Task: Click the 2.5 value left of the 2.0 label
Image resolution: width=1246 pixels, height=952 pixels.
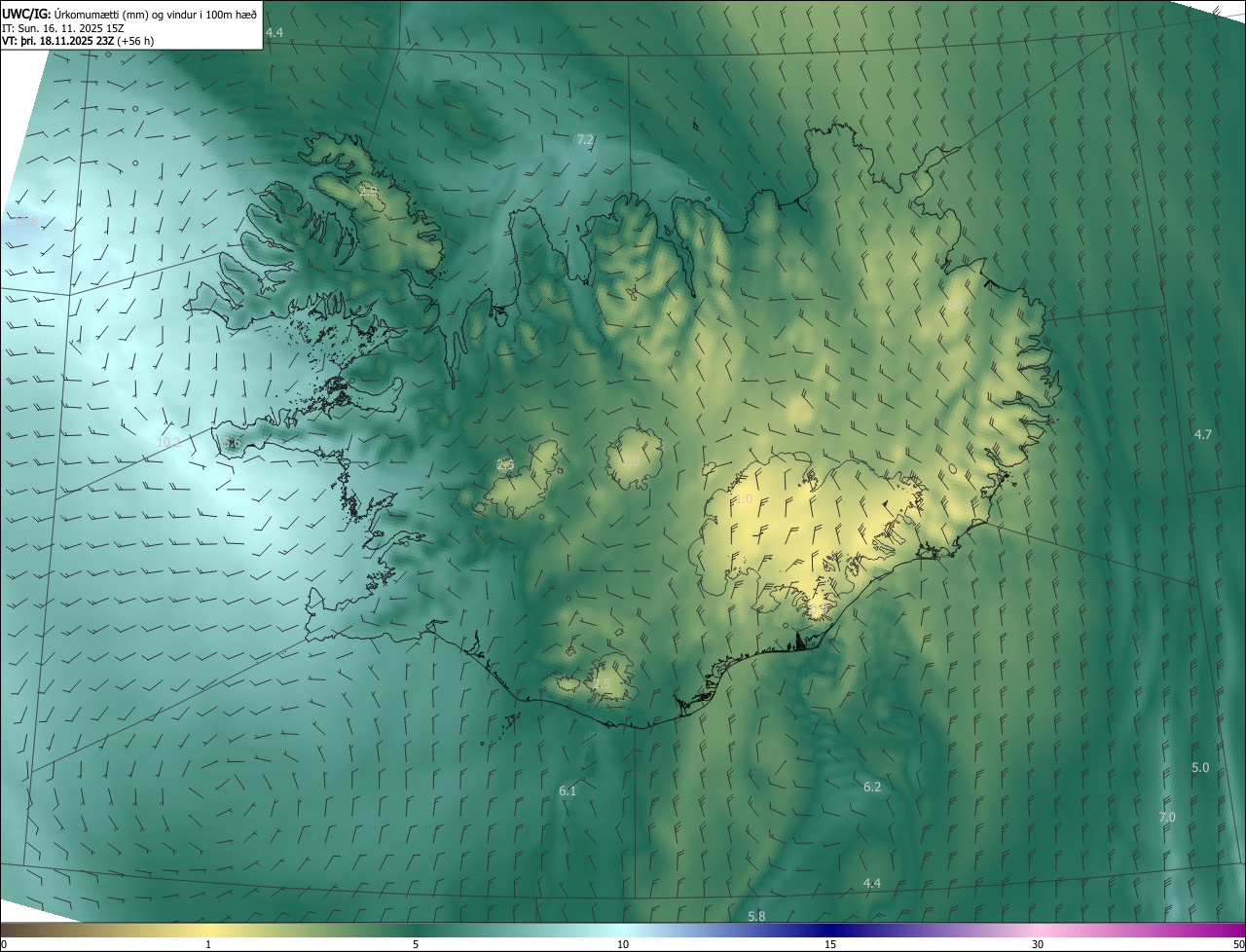Action: click(x=505, y=464)
